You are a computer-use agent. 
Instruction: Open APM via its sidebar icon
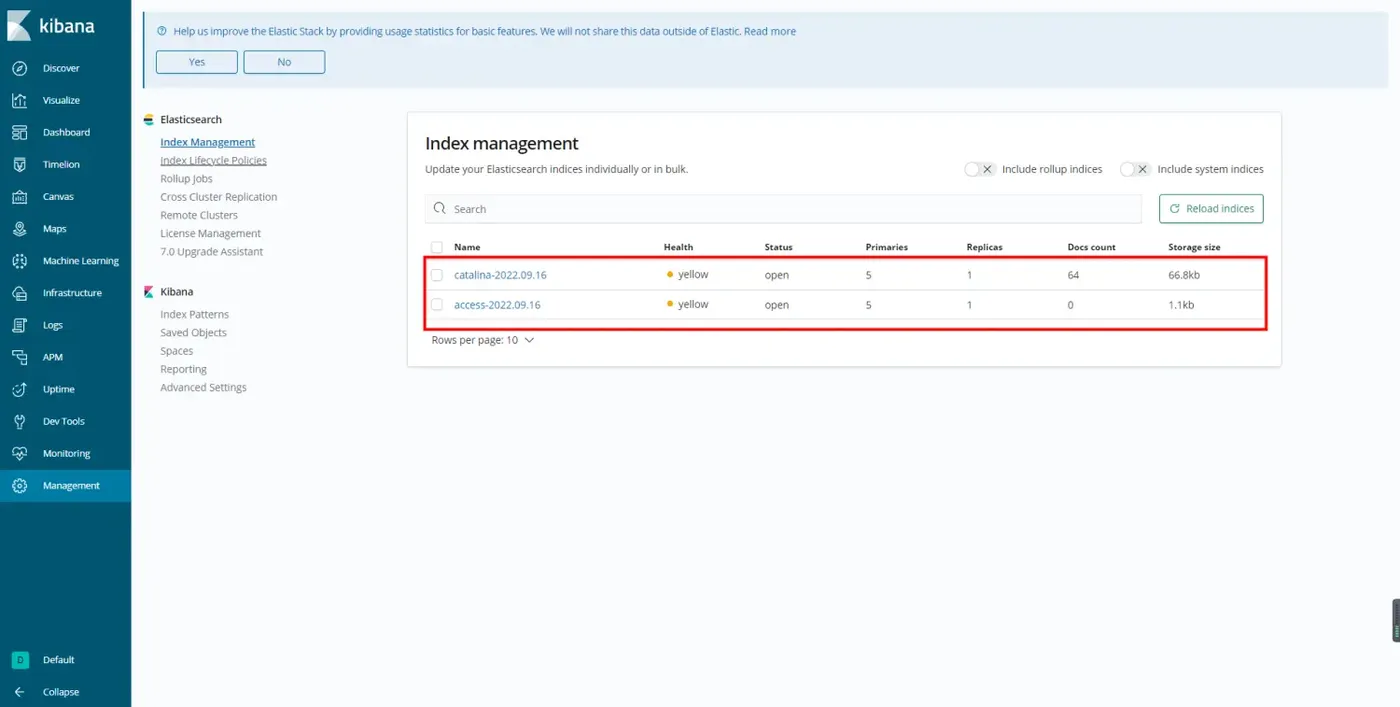19,357
